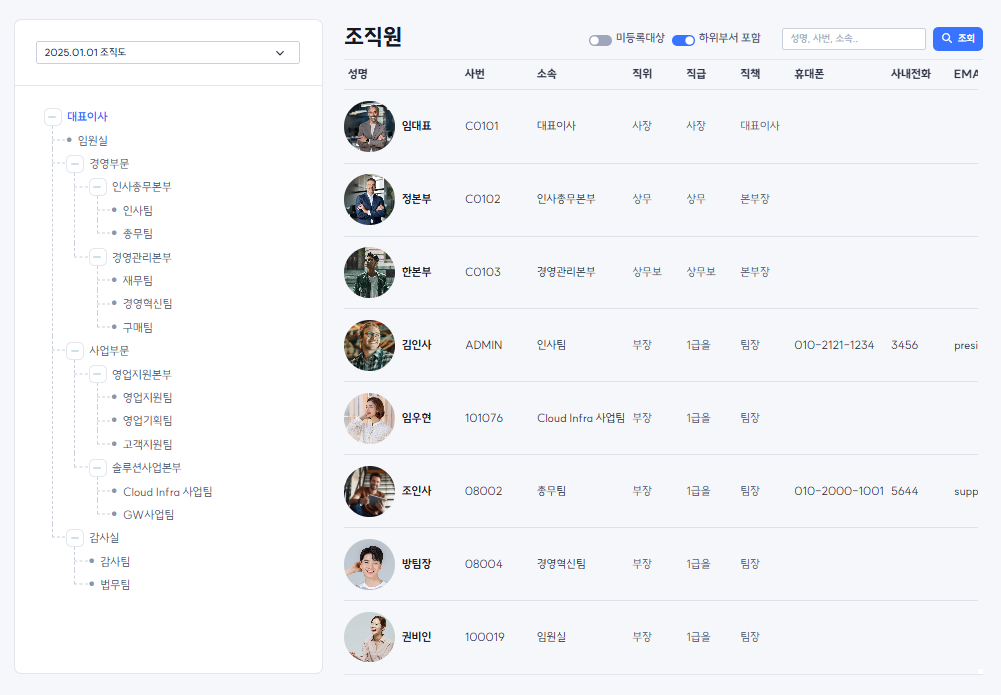This screenshot has height=695, width=1001.
Task: Click 임우현's avatar image
Action: pos(369,418)
